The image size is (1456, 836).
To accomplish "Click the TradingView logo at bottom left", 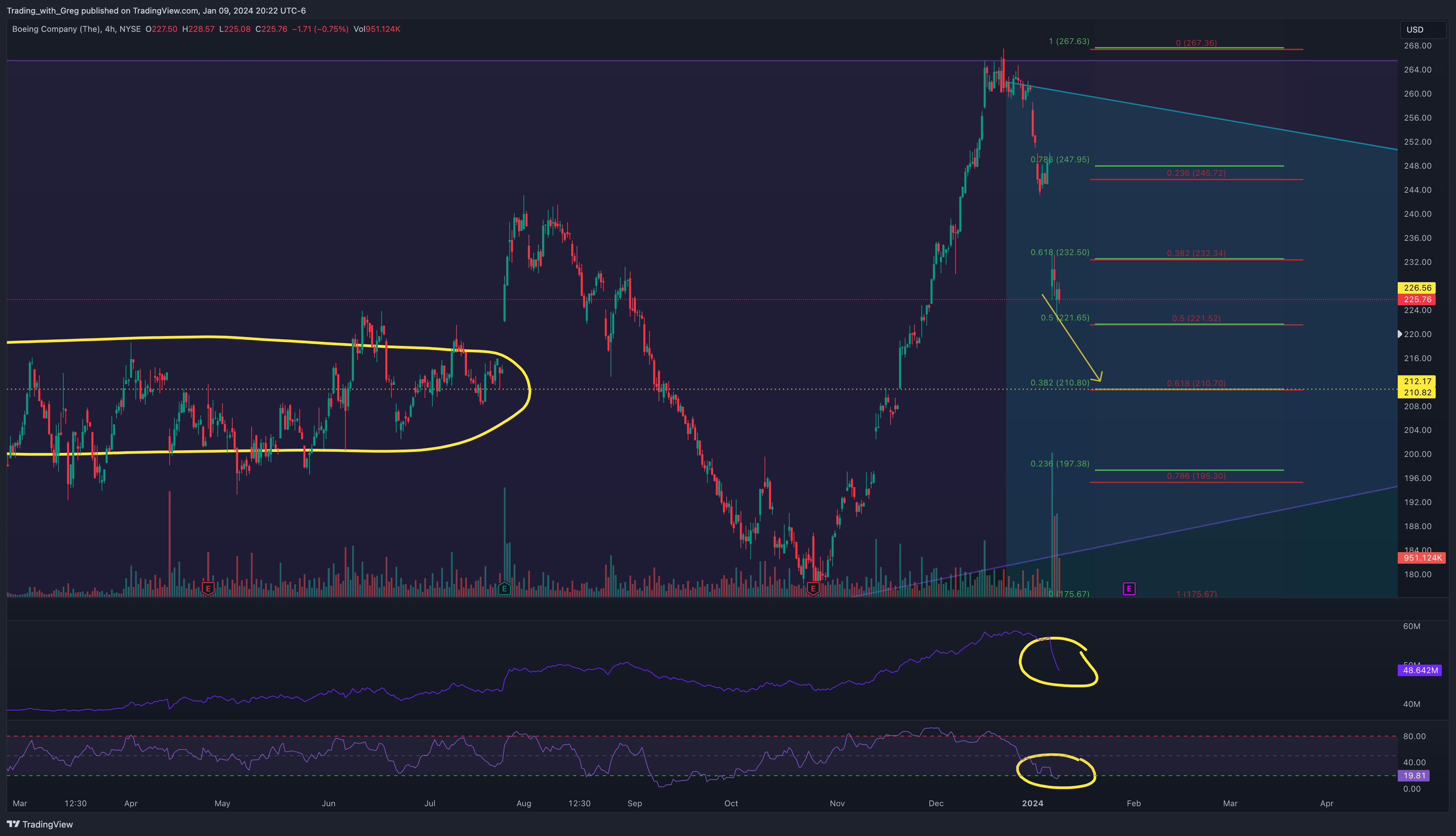I will (x=40, y=824).
